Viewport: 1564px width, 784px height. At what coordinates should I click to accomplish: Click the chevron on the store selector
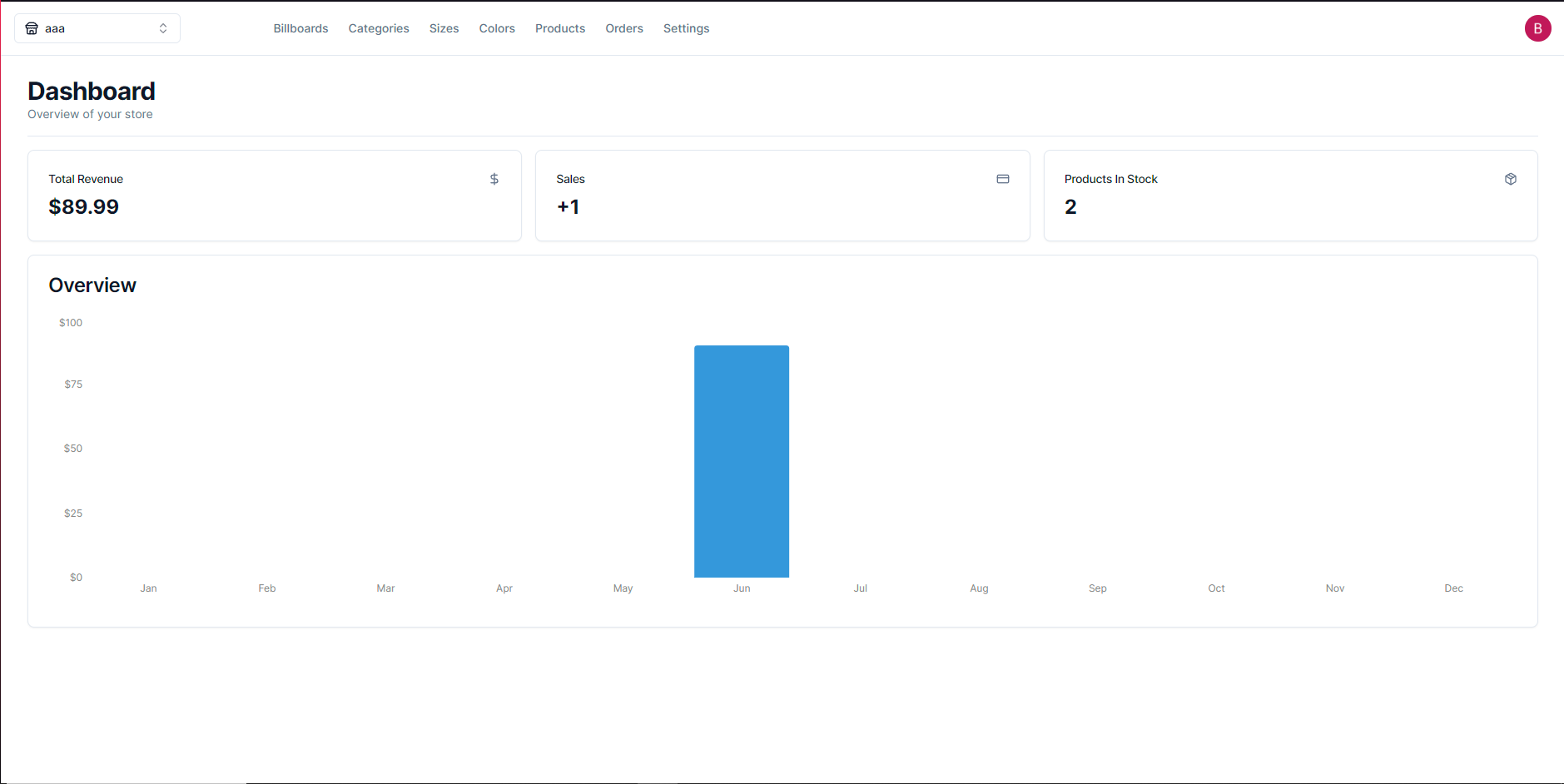point(163,27)
